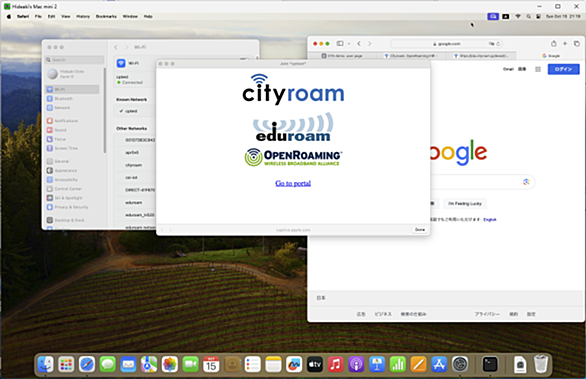Open the Control Center menu bar icon

(x=538, y=16)
